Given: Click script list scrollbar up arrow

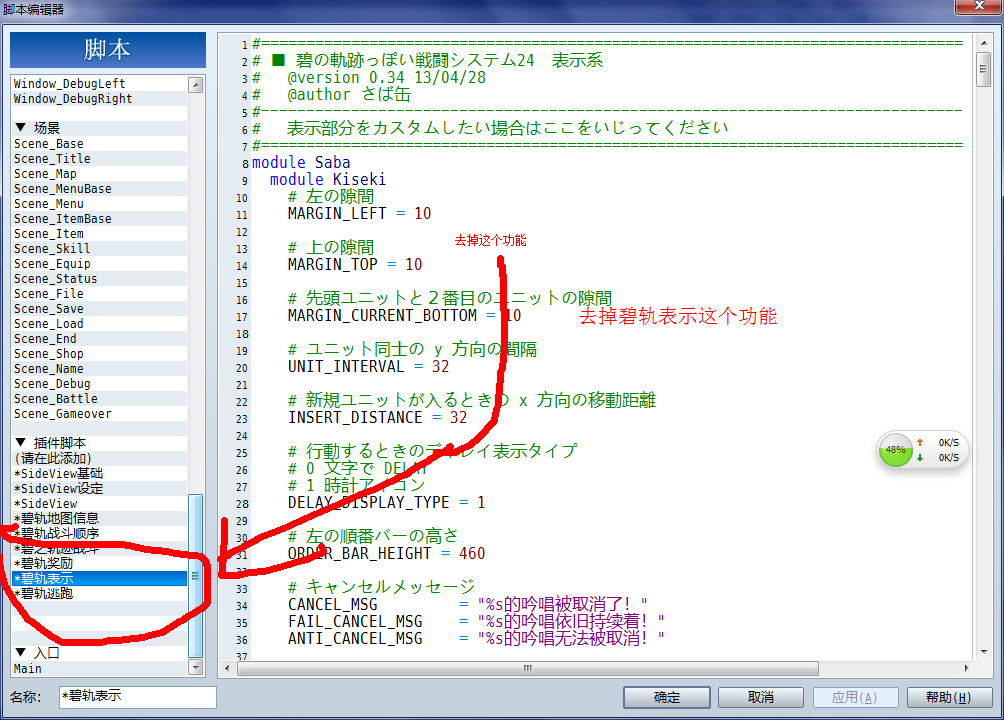Looking at the screenshot, I should pyautogui.click(x=196, y=85).
